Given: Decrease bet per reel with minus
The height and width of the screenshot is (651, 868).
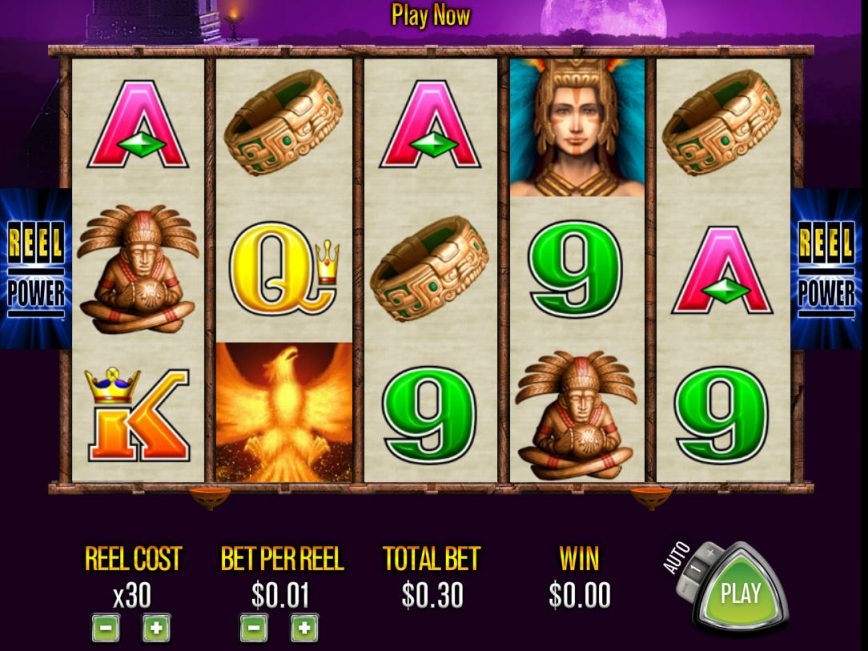Looking at the screenshot, I should tap(254, 628).
